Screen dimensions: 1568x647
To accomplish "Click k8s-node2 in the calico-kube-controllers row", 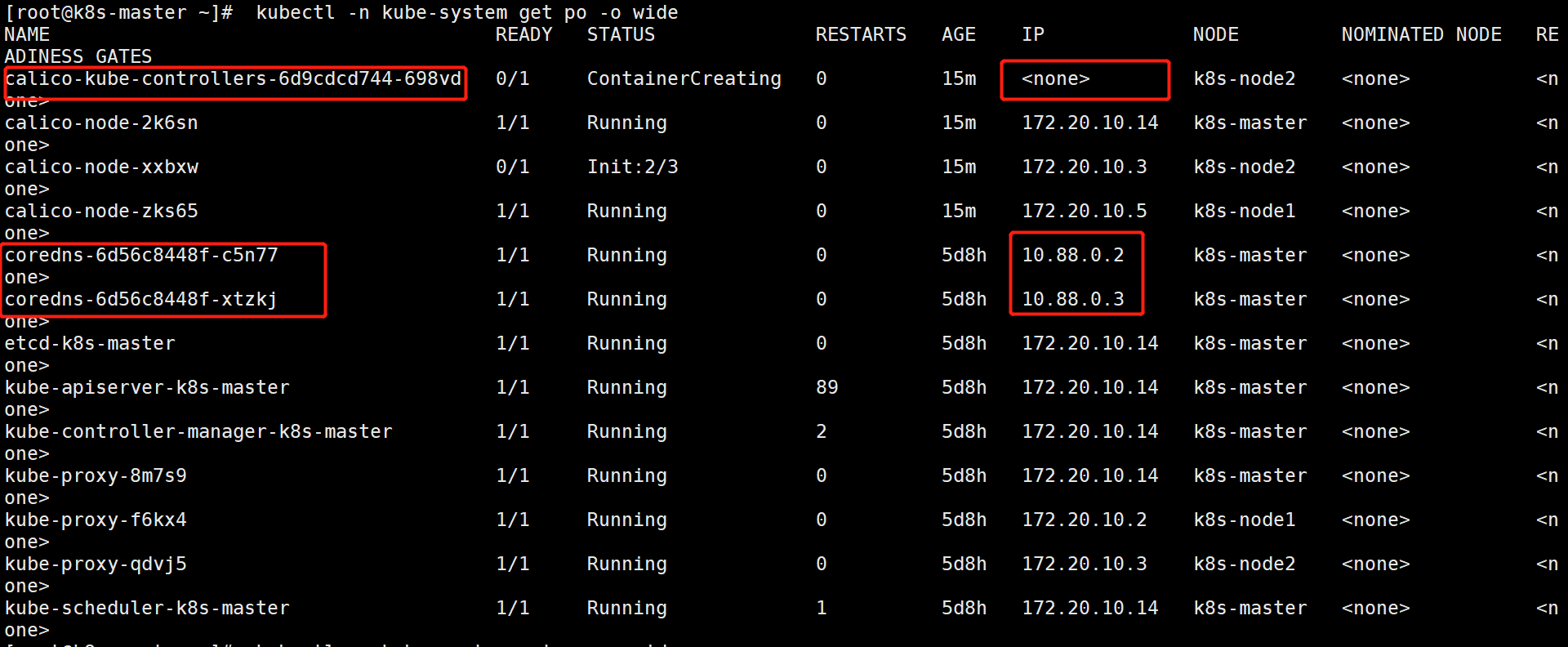I will coord(1245,78).
